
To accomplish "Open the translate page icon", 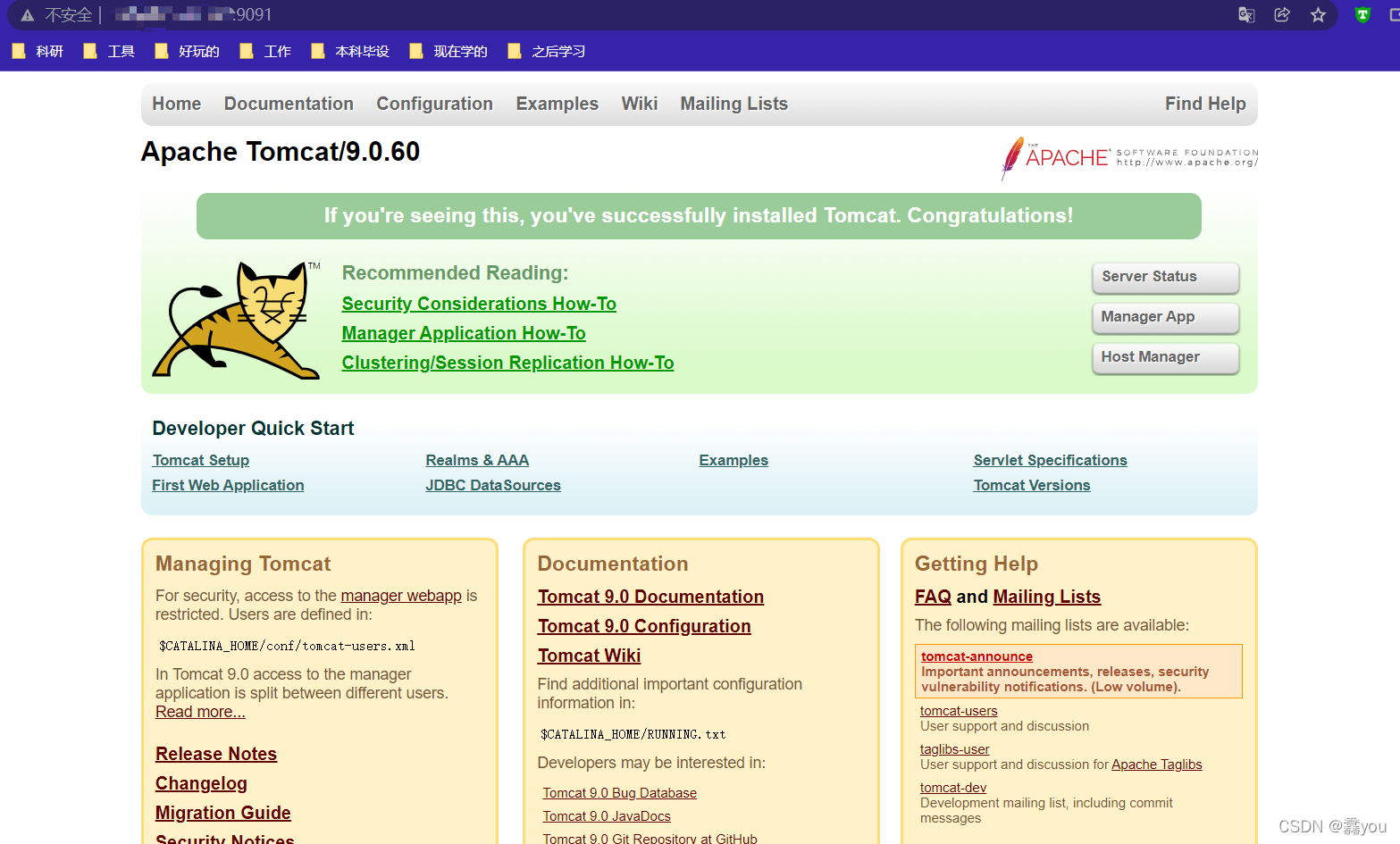I will point(1246,14).
